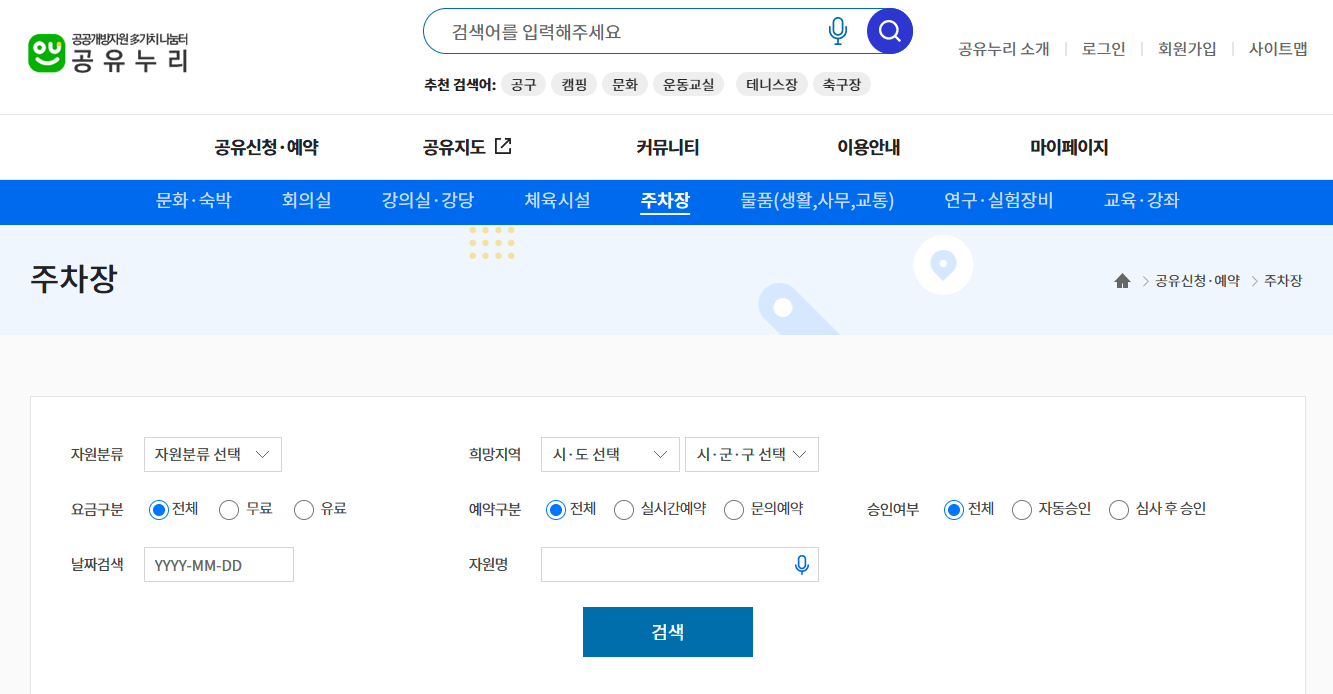Click the home icon in the breadcrumb
Screen dimensions: 1333x694
click(x=1121, y=280)
